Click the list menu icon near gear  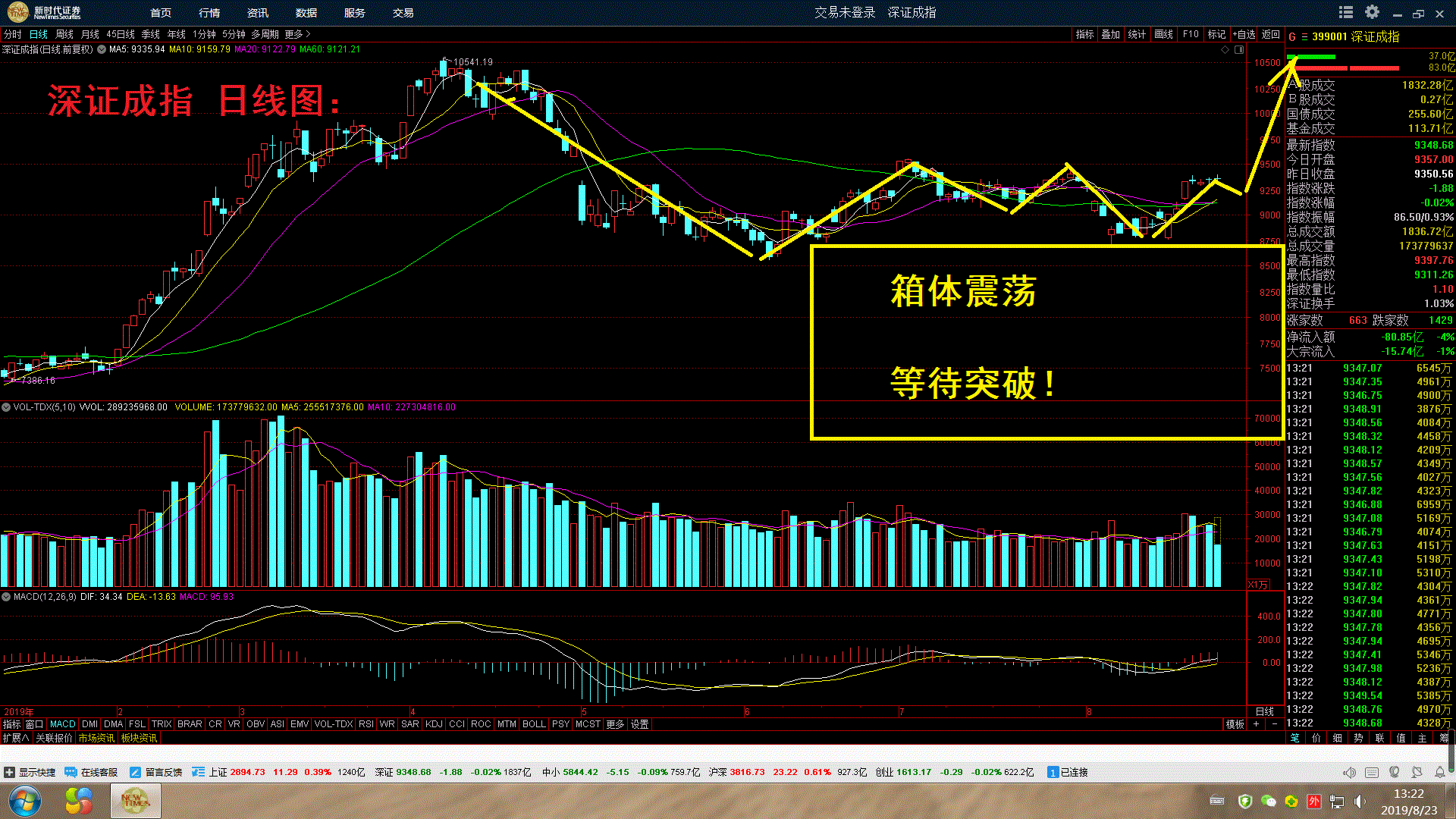point(1346,12)
